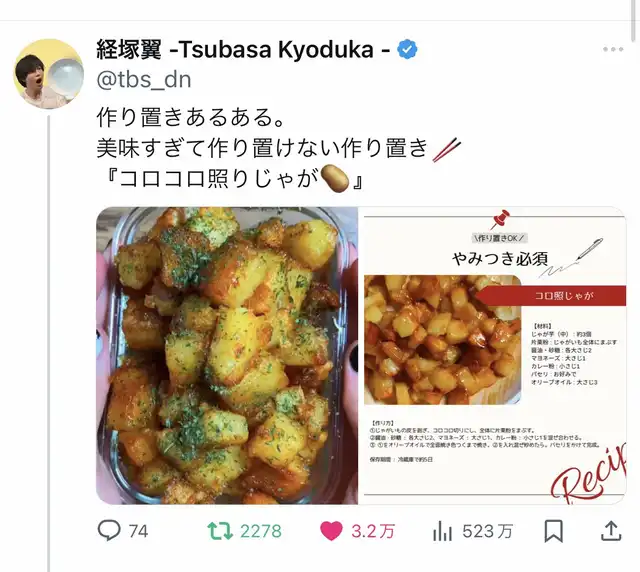The height and width of the screenshot is (572, 640).
Task: Open the right recipe card image
Action: tap(493, 355)
